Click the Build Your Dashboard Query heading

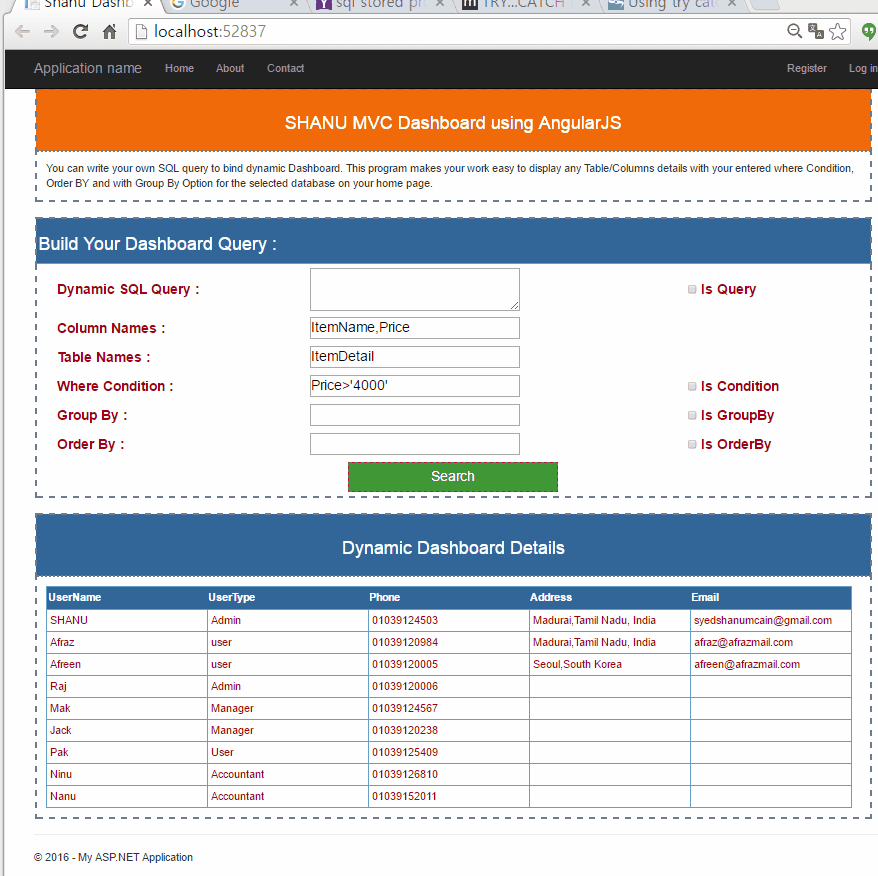(157, 244)
